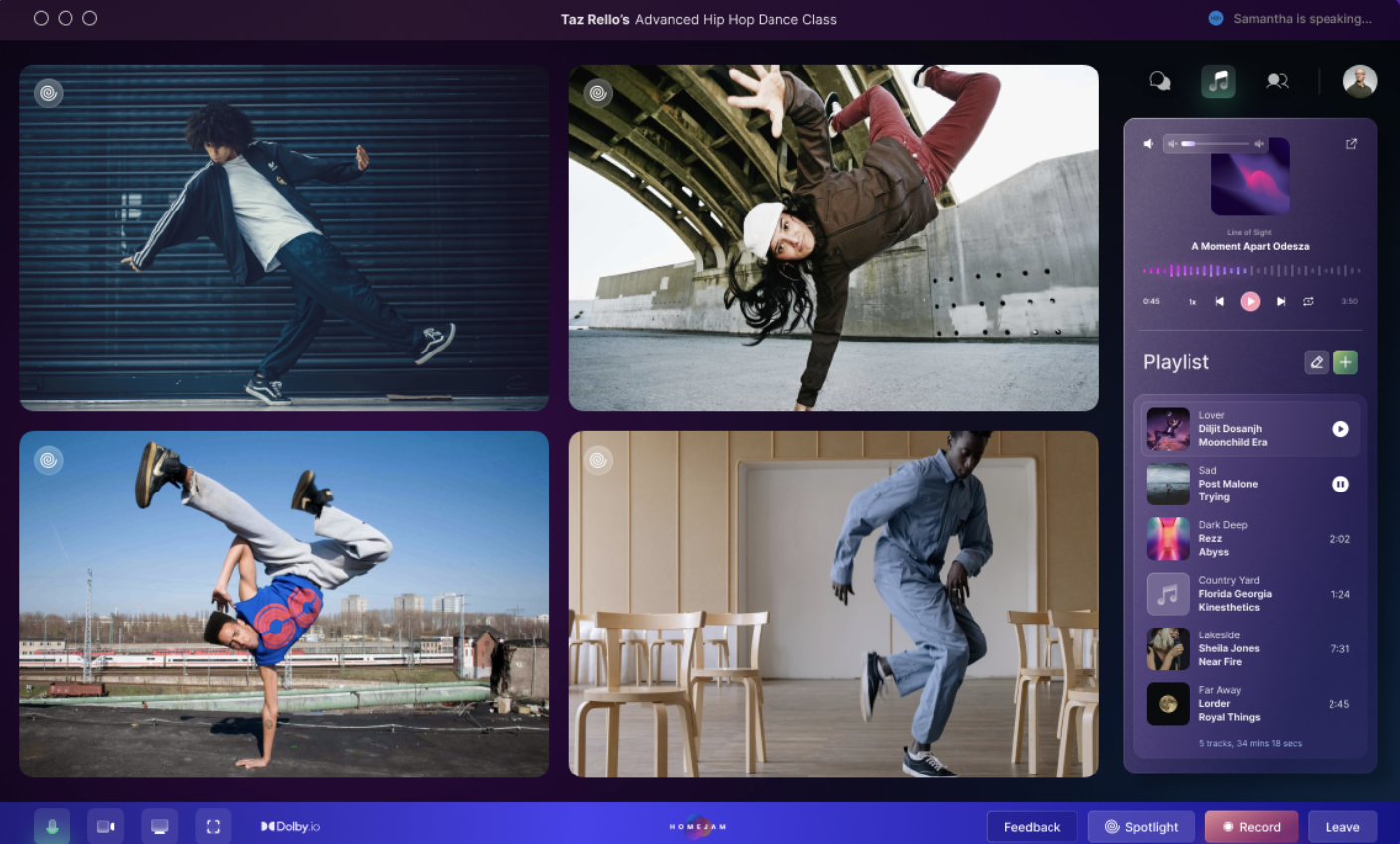1400x844 pixels.
Task: Click the volume-down icon inside the slider
Action: 1173,144
